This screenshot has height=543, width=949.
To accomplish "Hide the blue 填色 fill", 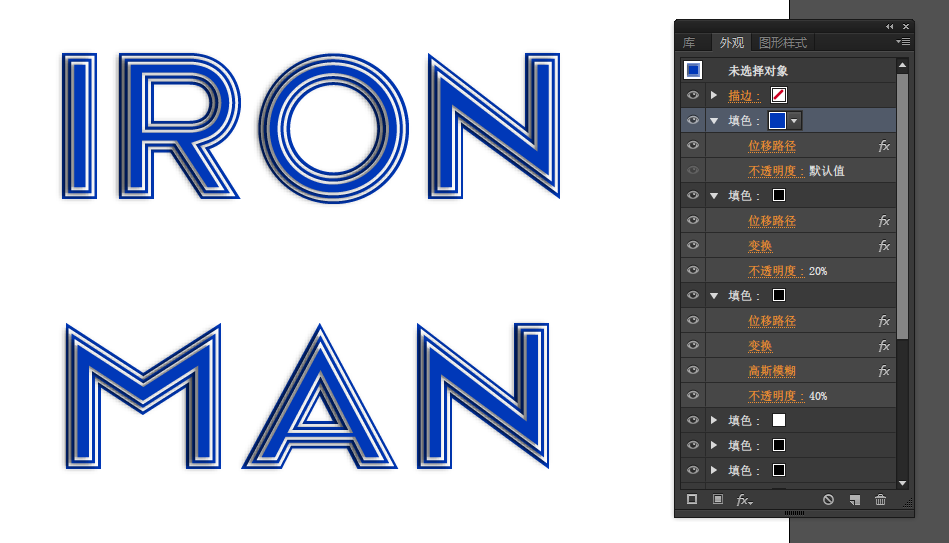I will pyautogui.click(x=693, y=120).
